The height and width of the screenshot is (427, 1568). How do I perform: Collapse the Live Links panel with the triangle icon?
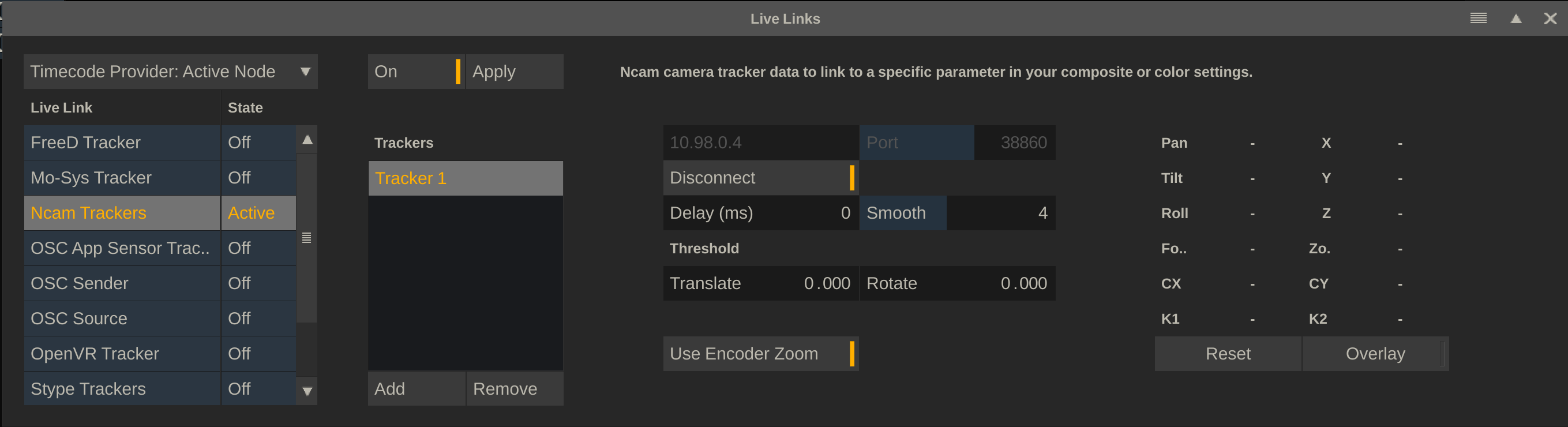1516,19
